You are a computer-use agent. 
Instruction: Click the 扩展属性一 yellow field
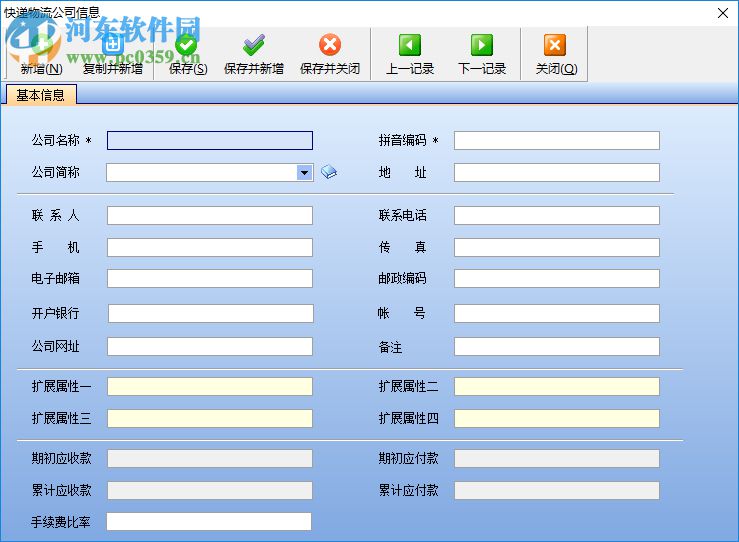point(210,386)
